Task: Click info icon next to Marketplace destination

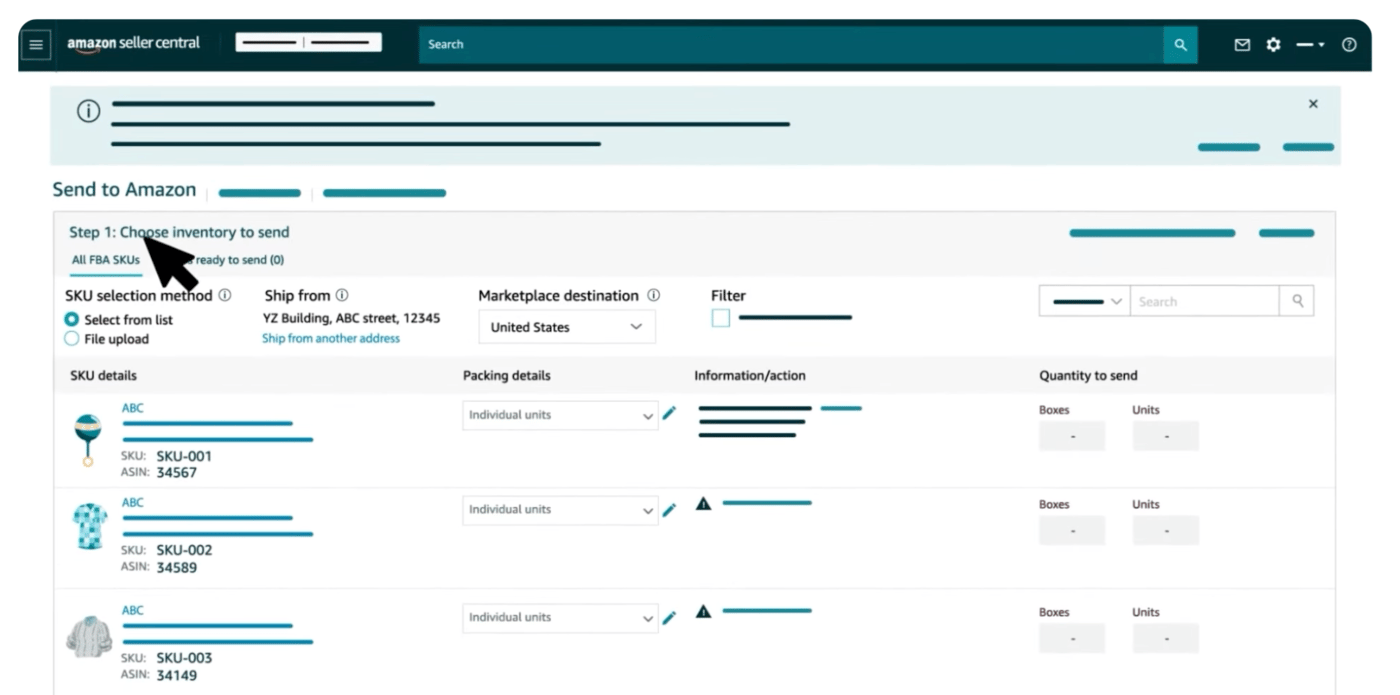Action: click(654, 296)
